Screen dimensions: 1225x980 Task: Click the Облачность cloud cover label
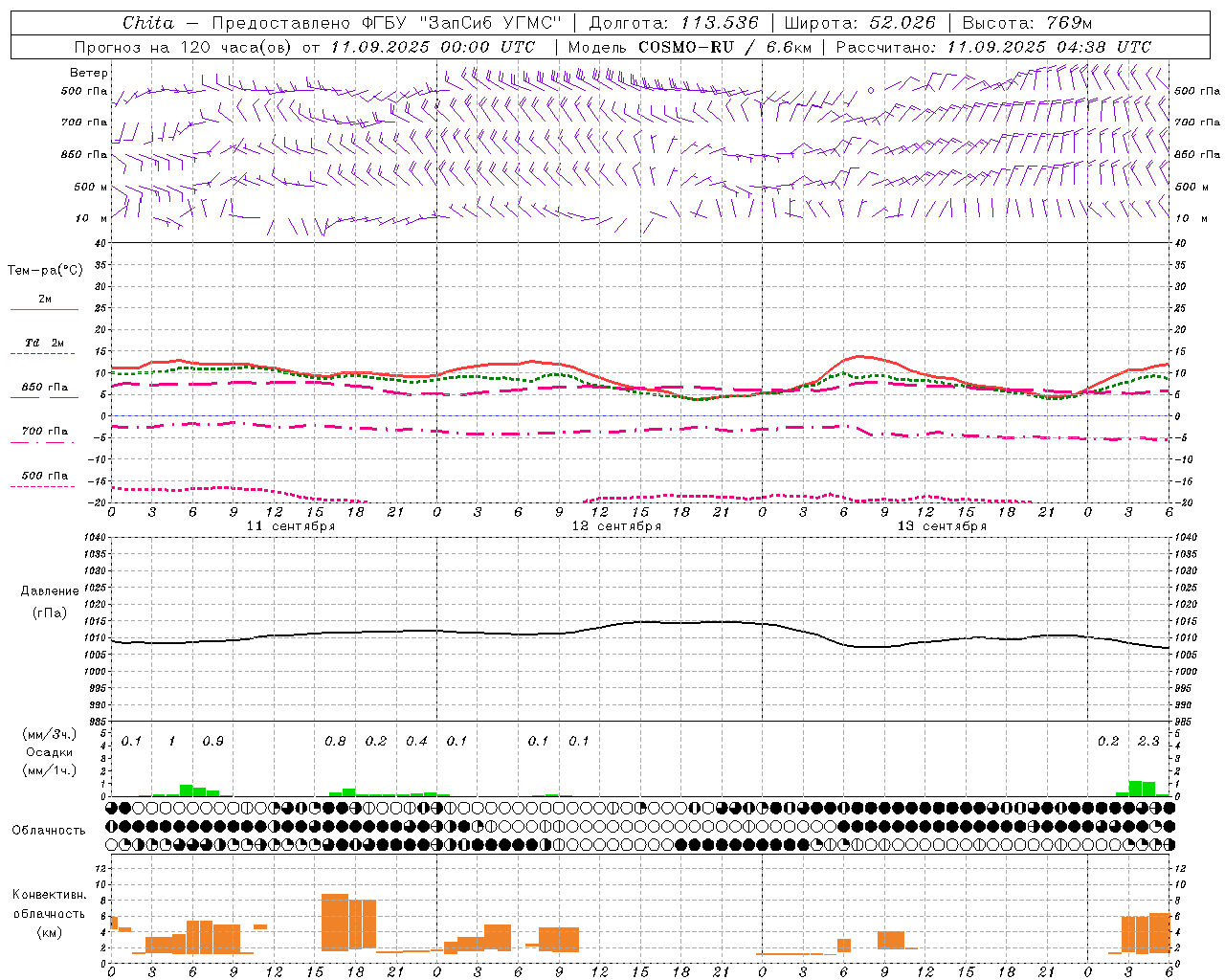point(49,830)
